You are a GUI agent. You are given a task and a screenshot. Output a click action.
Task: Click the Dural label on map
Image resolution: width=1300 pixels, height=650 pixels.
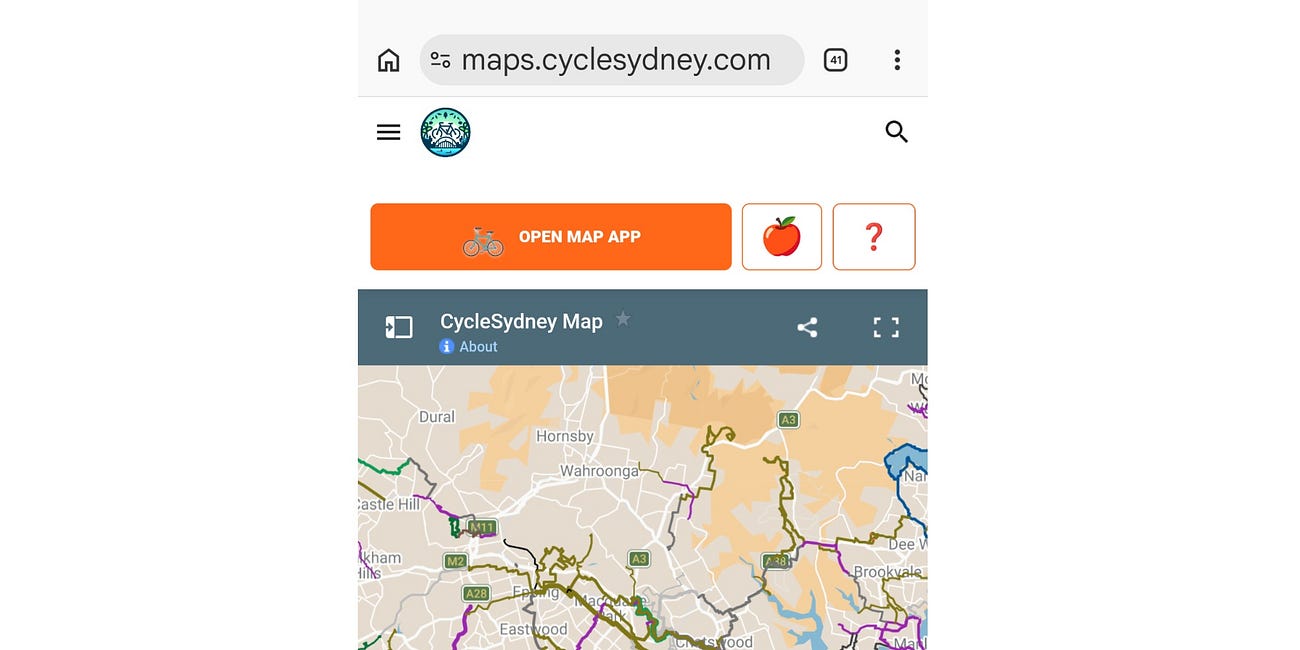click(x=437, y=417)
